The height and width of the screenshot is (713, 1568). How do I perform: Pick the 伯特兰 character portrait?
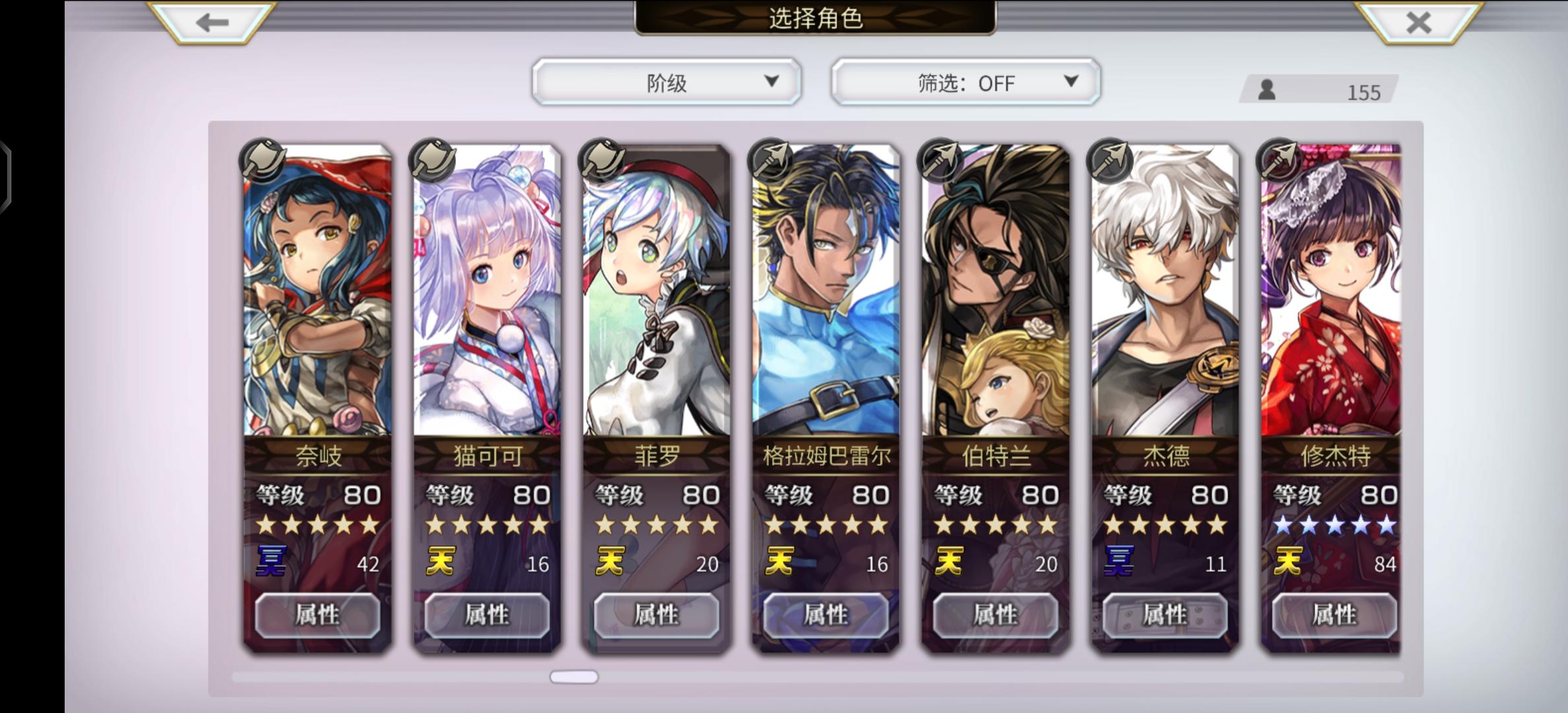996,290
